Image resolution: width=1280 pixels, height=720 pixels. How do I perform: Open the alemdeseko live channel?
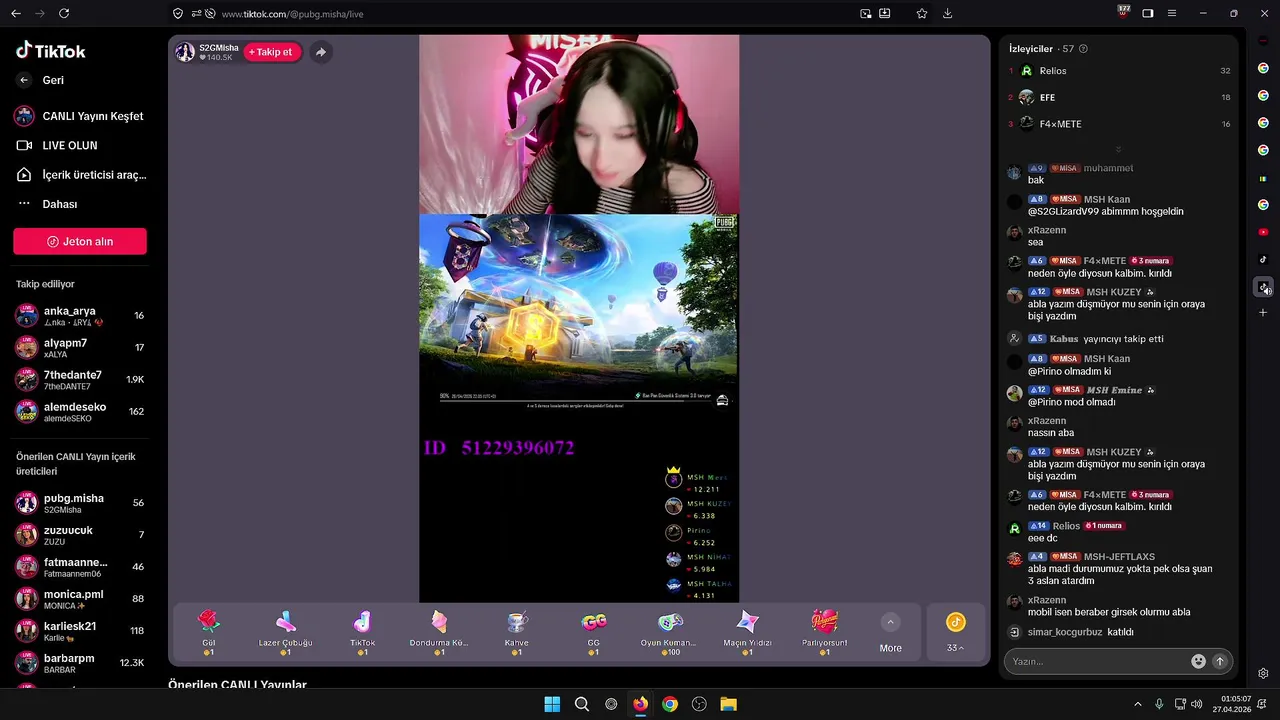tap(80, 412)
